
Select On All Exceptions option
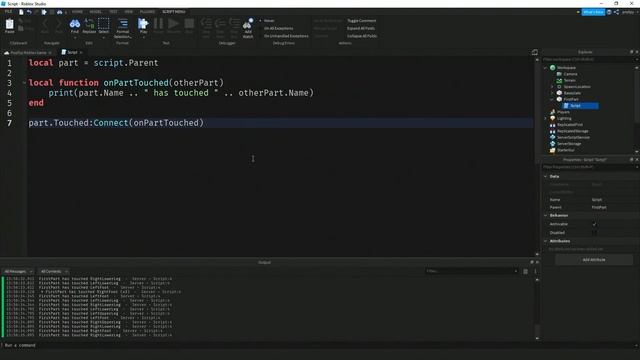(276, 28)
